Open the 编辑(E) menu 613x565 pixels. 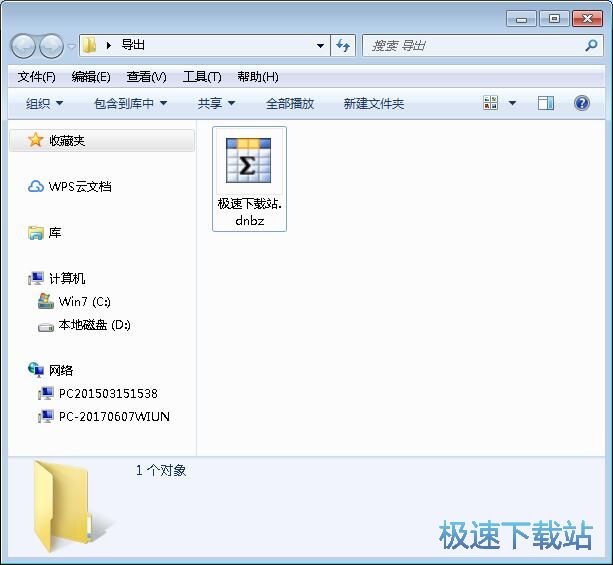91,77
